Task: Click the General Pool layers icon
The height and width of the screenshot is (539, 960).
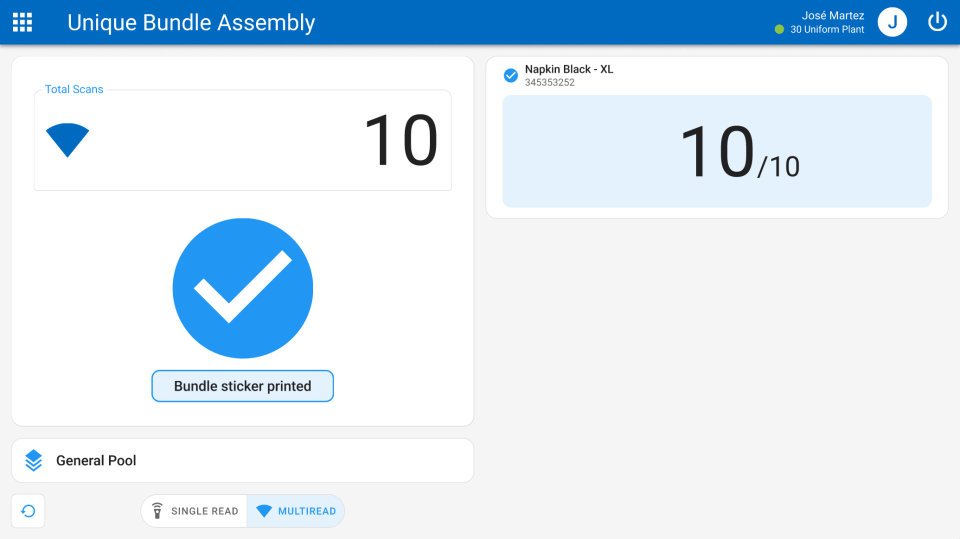Action: pos(34,460)
